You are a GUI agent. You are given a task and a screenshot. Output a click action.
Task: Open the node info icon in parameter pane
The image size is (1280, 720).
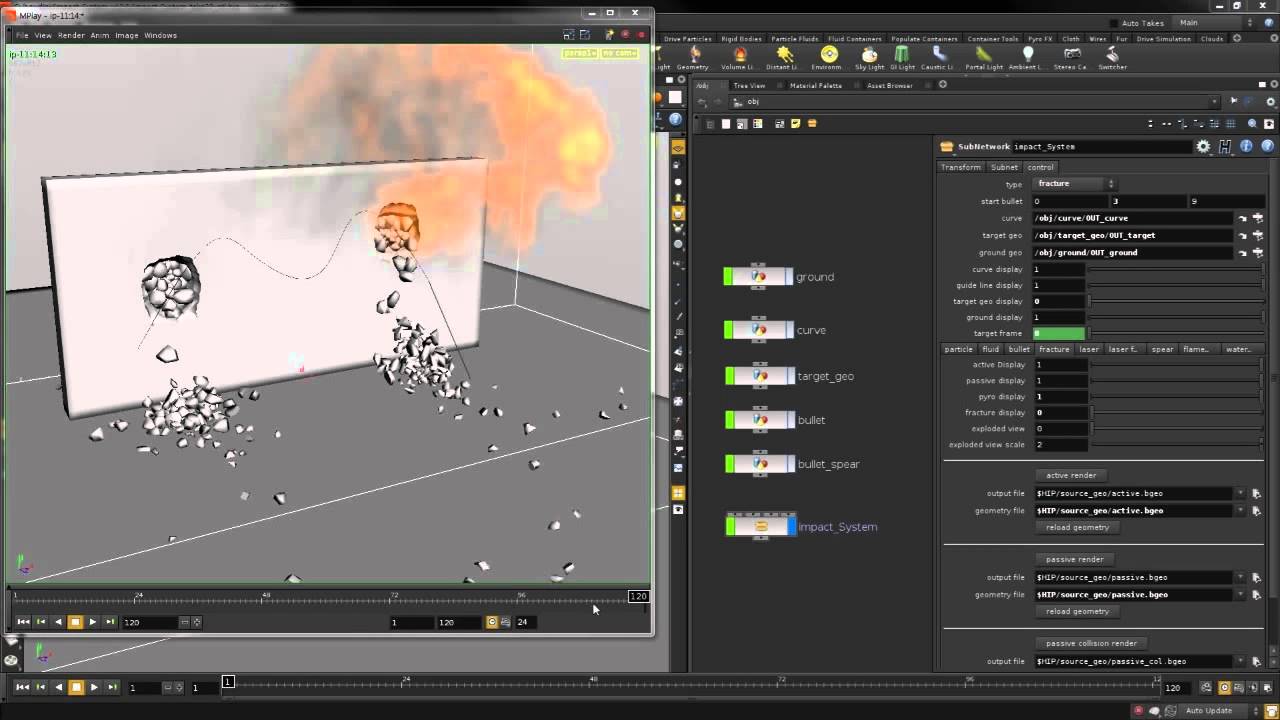pos(1246,146)
